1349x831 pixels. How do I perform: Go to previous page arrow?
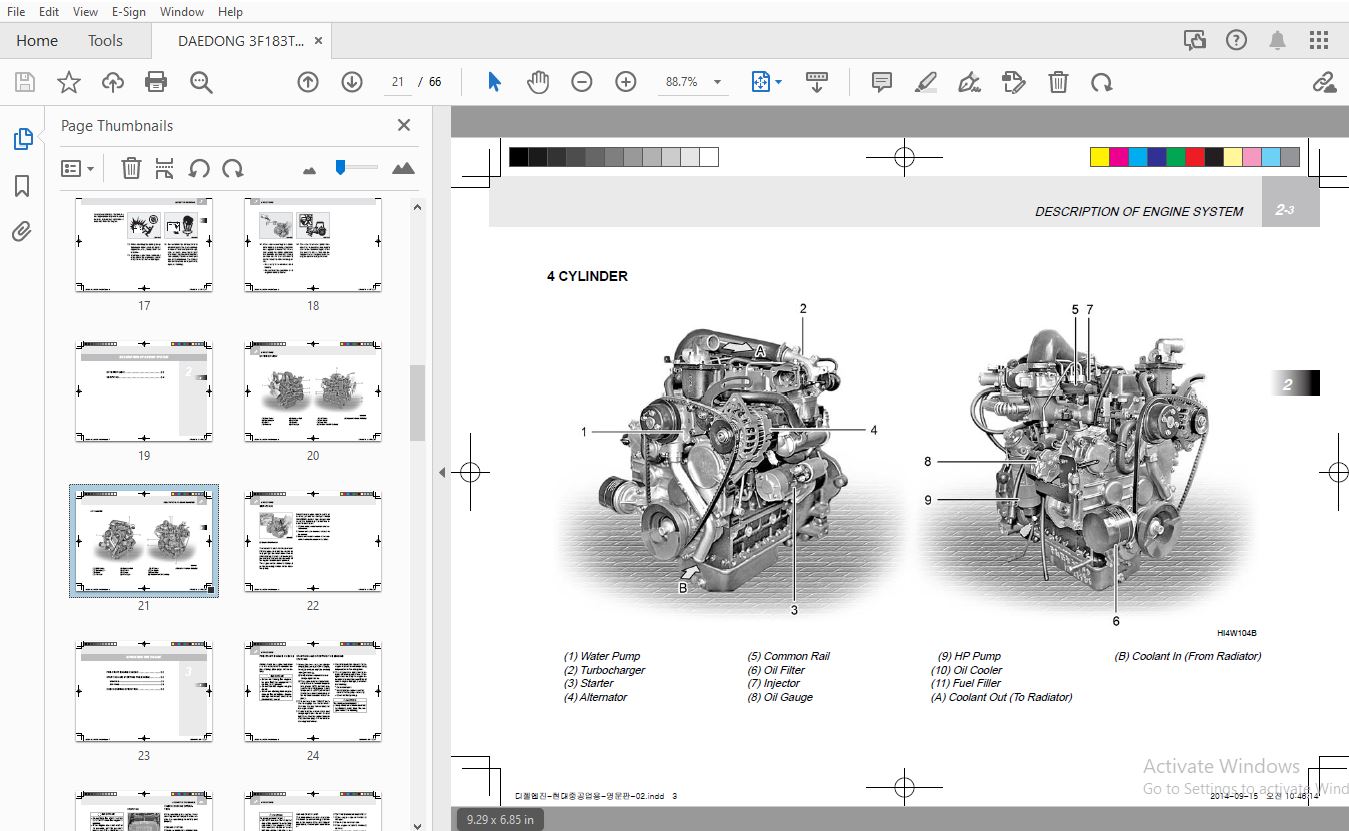click(308, 82)
